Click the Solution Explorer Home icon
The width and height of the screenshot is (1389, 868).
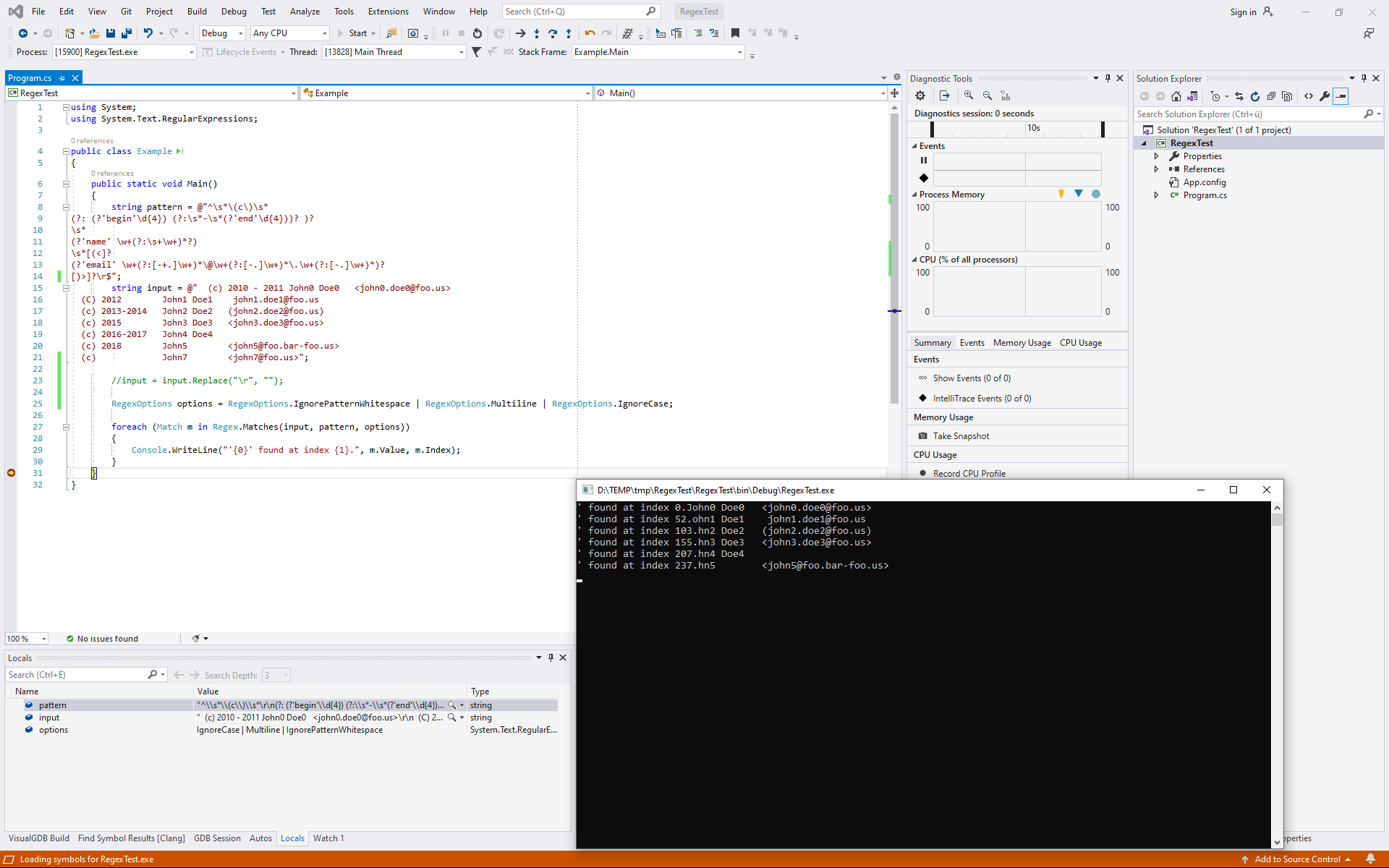click(x=1176, y=96)
